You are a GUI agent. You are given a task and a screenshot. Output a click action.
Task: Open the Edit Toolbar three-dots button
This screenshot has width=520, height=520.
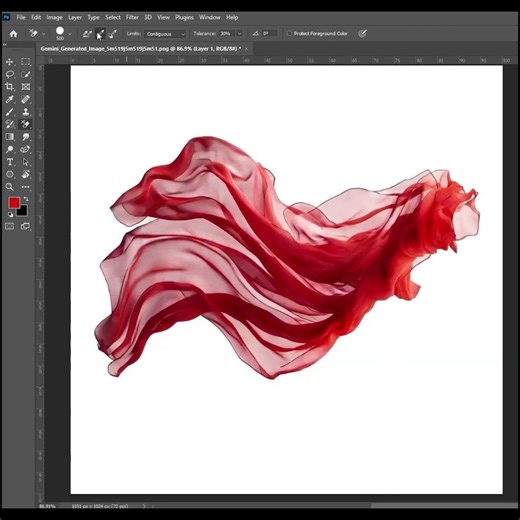[25, 187]
